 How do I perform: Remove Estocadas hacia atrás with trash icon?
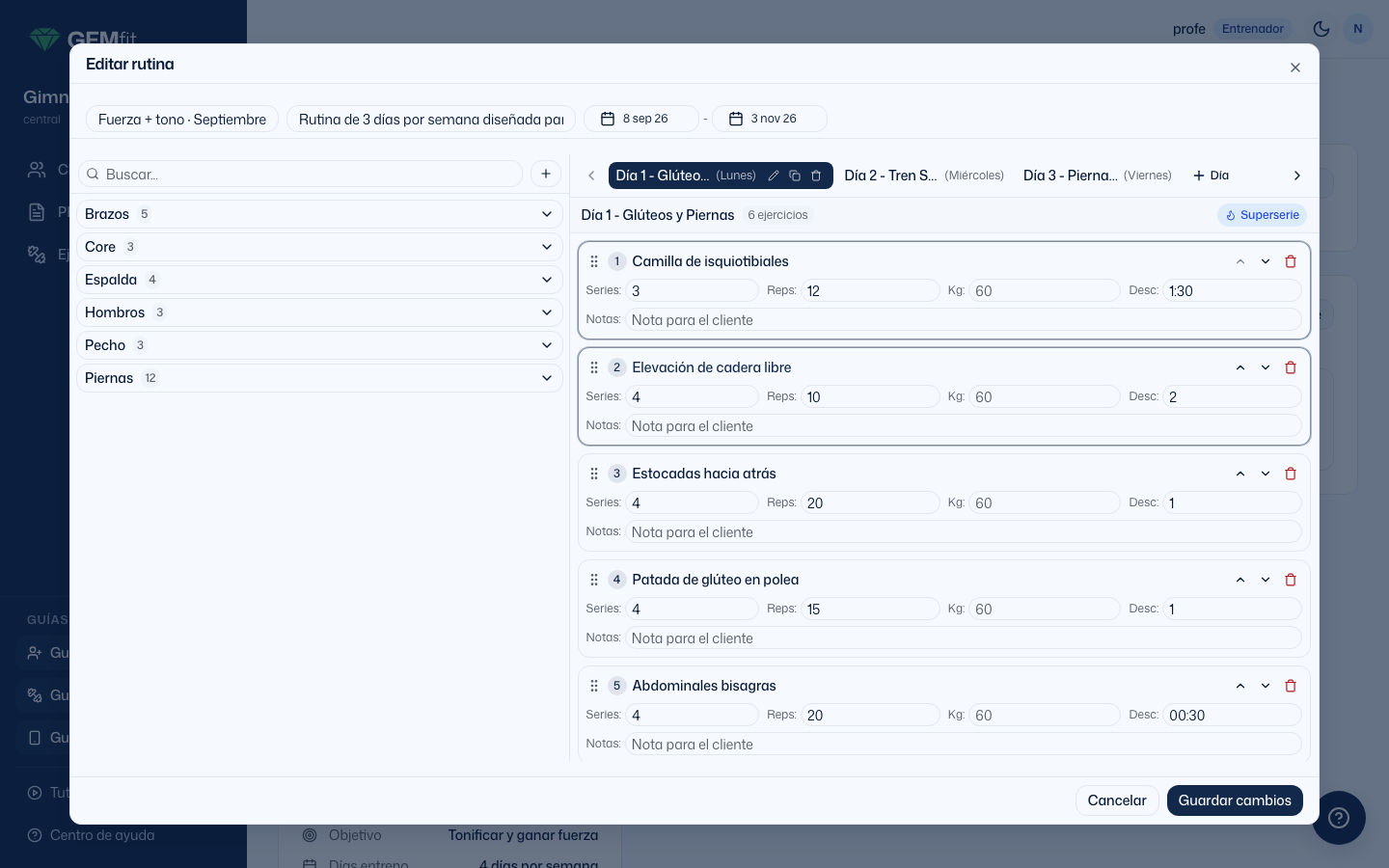click(1291, 474)
